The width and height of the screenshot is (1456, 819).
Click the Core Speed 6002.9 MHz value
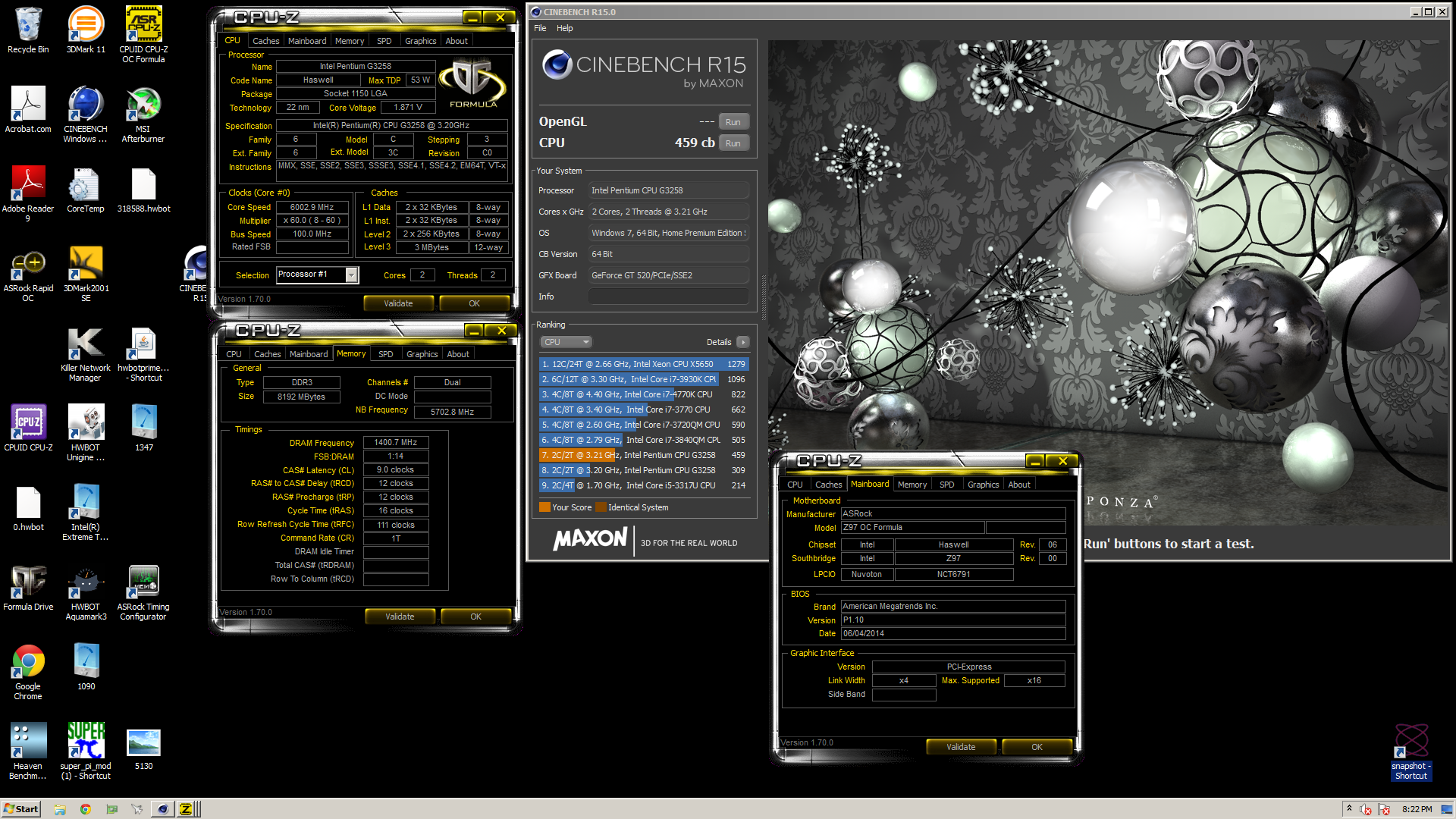[312, 207]
